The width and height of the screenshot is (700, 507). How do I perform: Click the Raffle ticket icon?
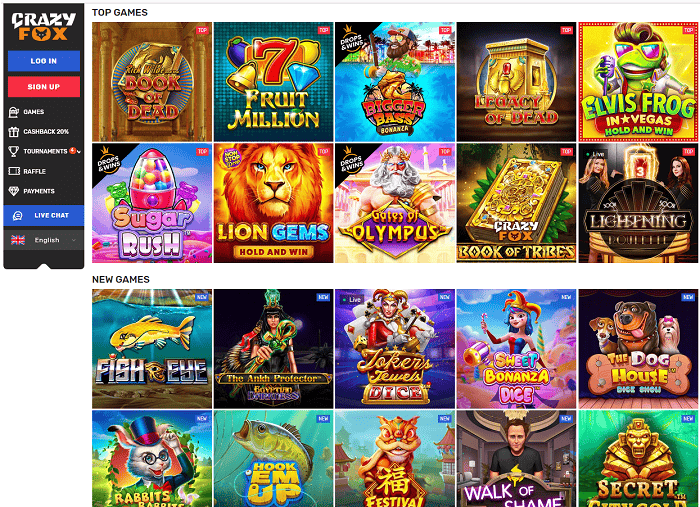(14, 171)
